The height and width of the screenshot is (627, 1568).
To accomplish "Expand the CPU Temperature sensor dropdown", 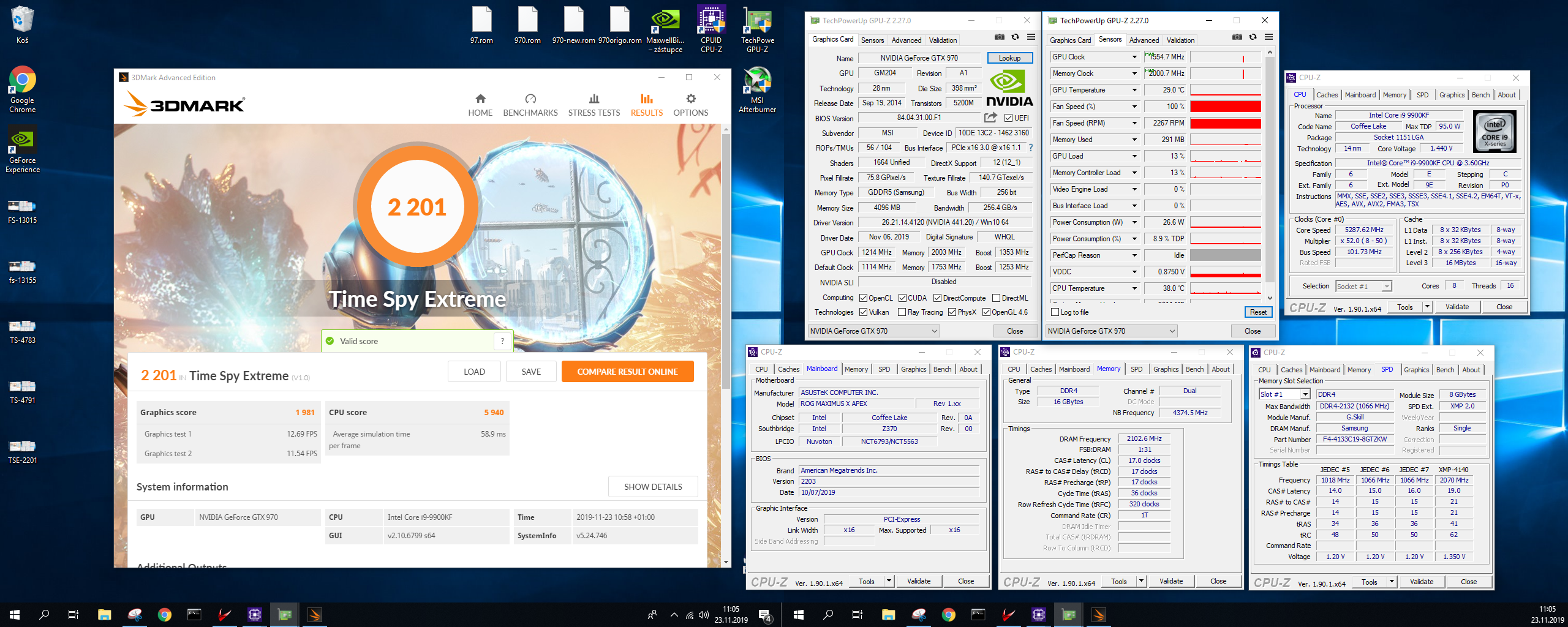I will pos(1134,288).
